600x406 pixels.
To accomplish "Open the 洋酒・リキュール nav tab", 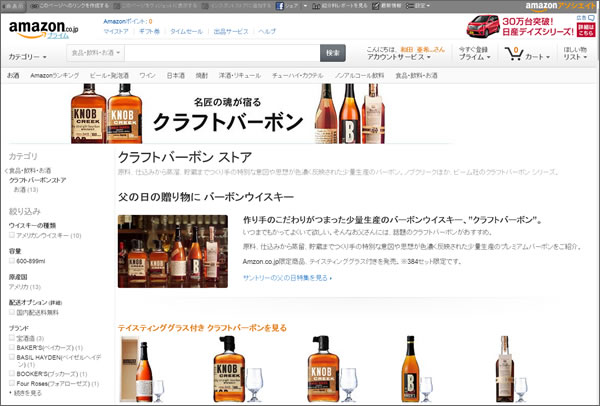I will pos(240,75).
